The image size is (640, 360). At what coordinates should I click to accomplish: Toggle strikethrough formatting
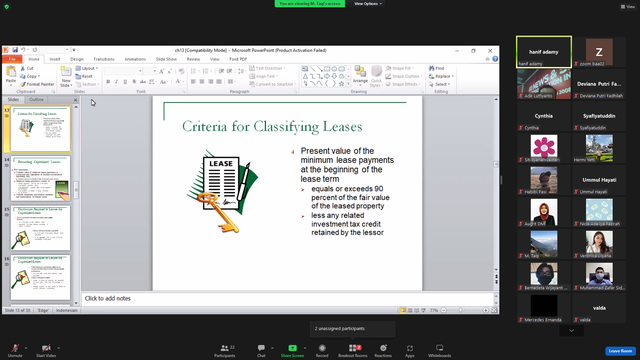(x=142, y=82)
